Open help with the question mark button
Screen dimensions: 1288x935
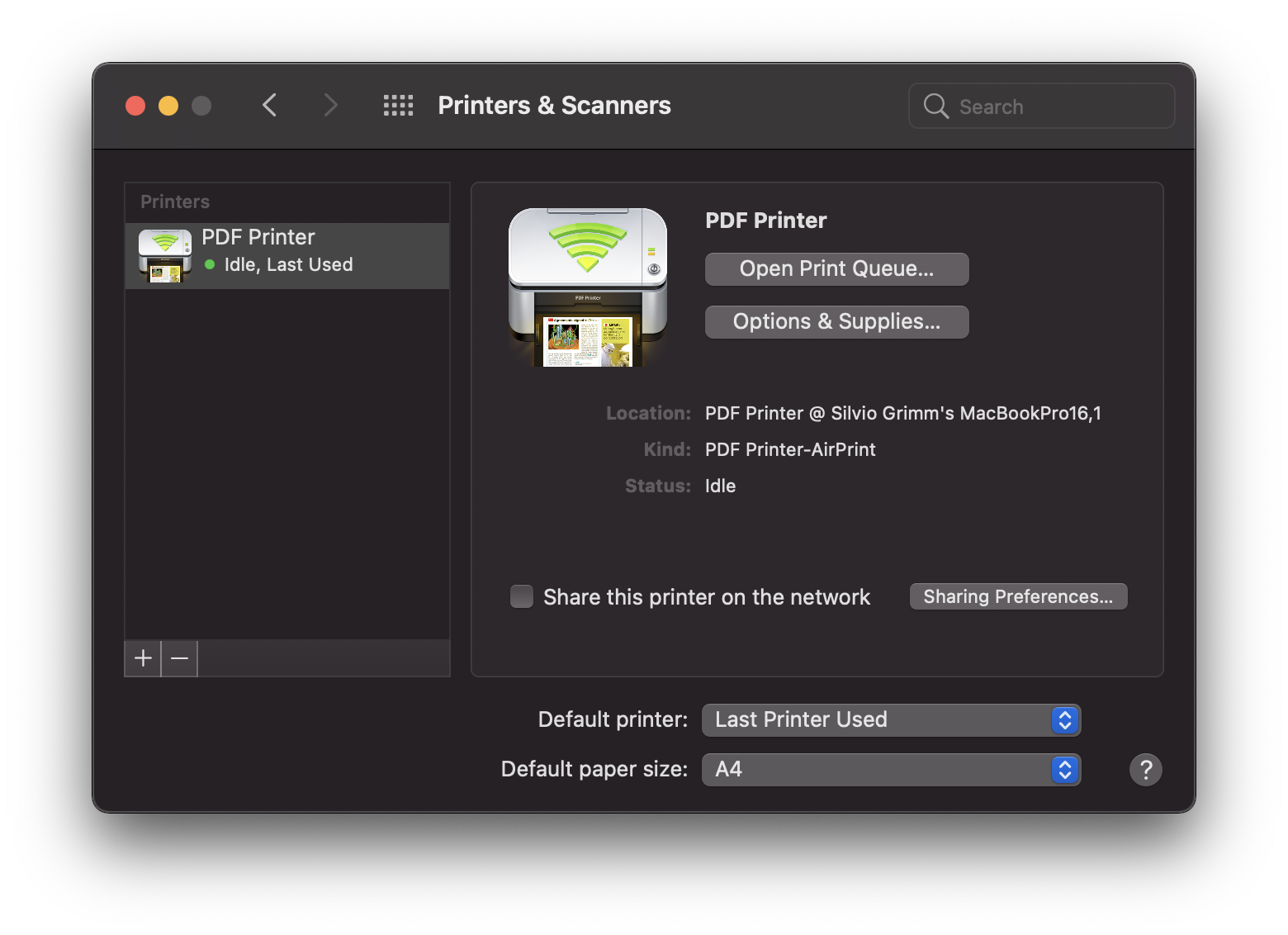point(1145,770)
